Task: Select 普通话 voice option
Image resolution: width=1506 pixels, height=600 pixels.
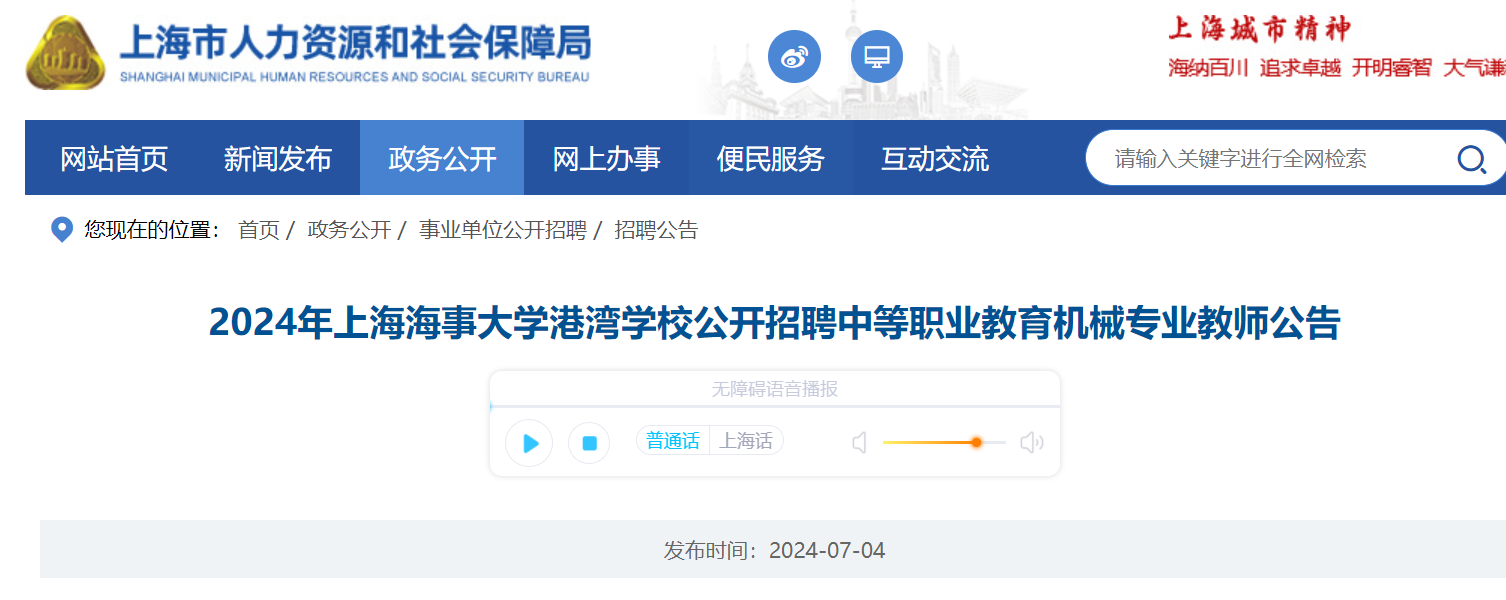Action: (x=673, y=441)
